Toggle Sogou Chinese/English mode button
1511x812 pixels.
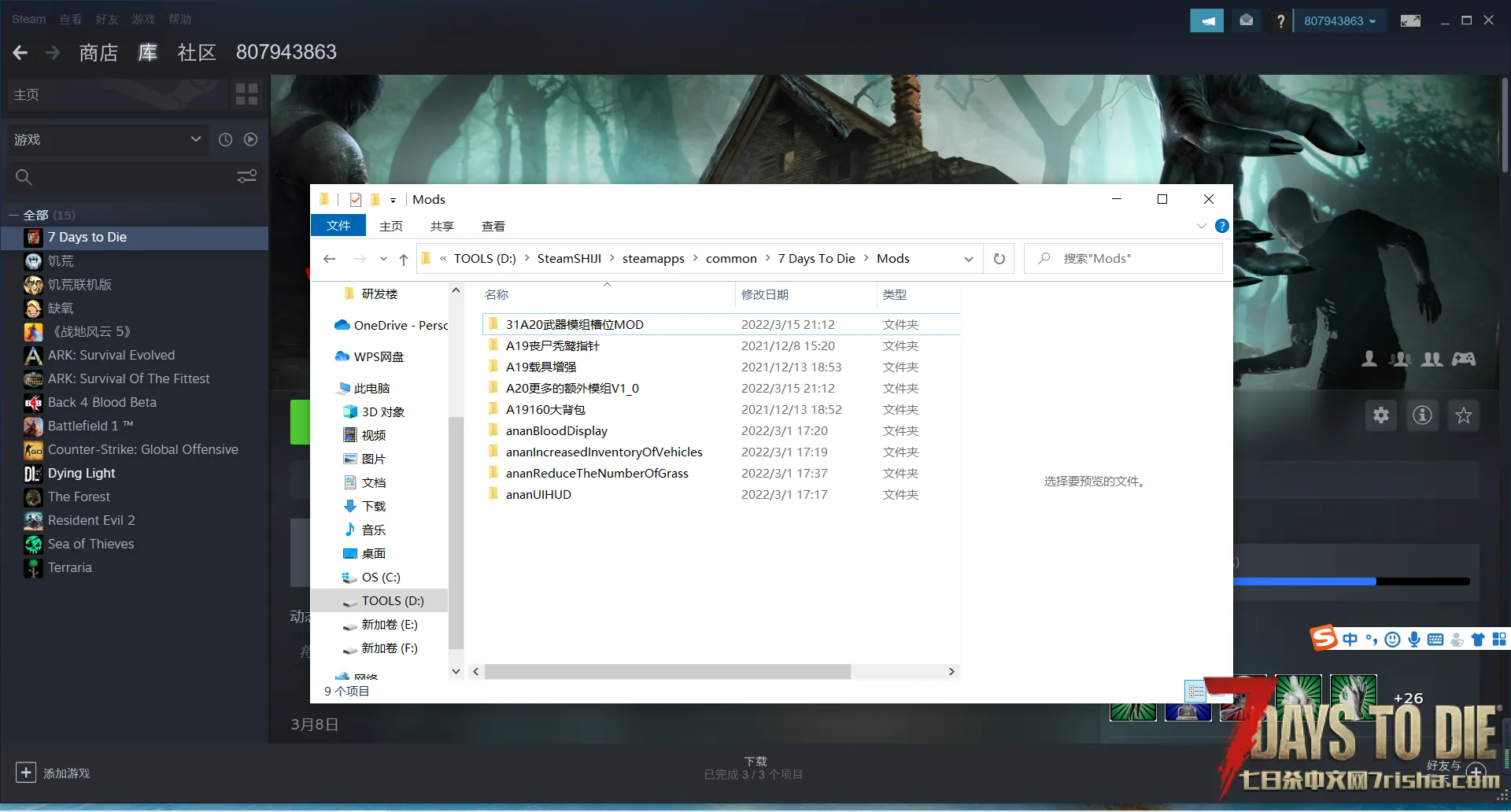click(x=1350, y=640)
